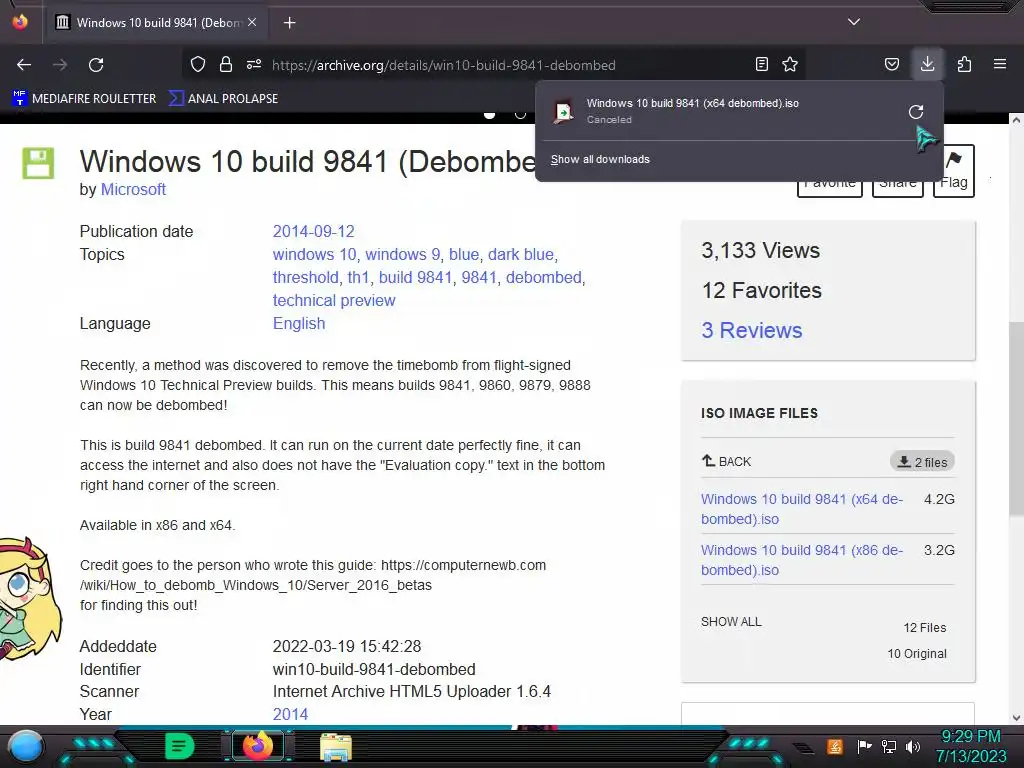
Task: Toggle reader view icon
Action: click(x=761, y=64)
